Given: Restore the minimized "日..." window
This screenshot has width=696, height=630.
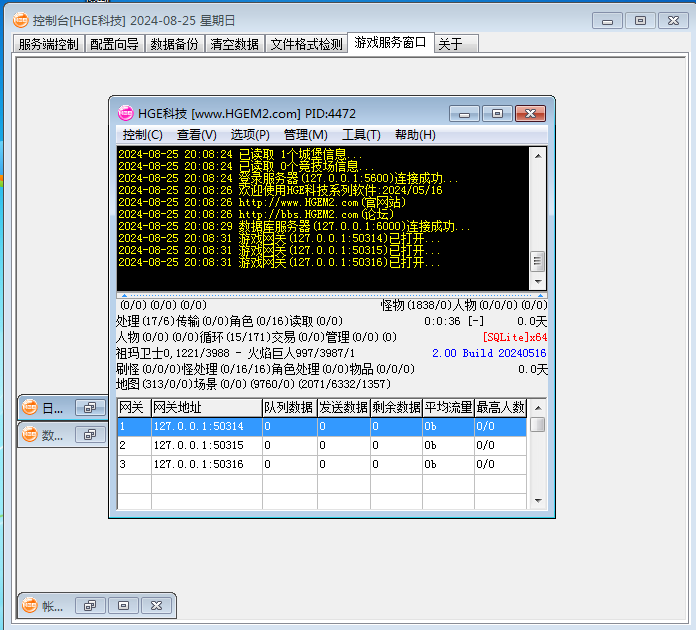Looking at the screenshot, I should point(90,408).
